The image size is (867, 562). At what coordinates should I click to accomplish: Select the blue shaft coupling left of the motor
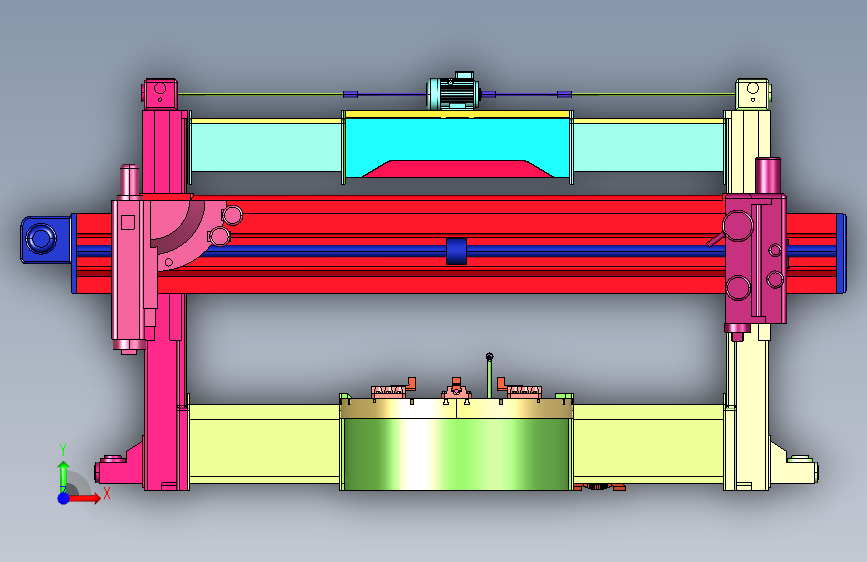click(x=351, y=95)
